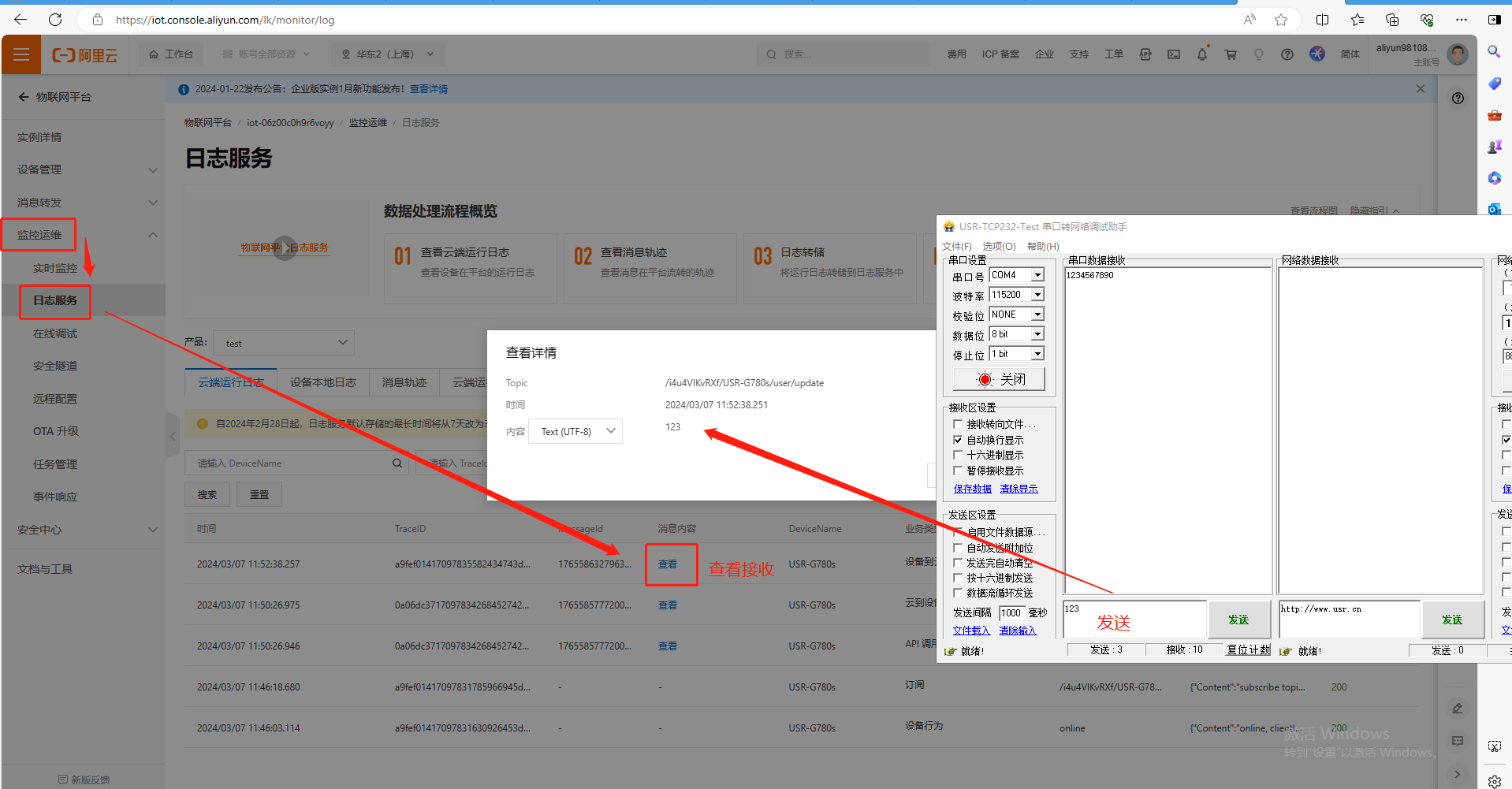Click the shopping cart icon

pyautogui.click(x=1230, y=54)
